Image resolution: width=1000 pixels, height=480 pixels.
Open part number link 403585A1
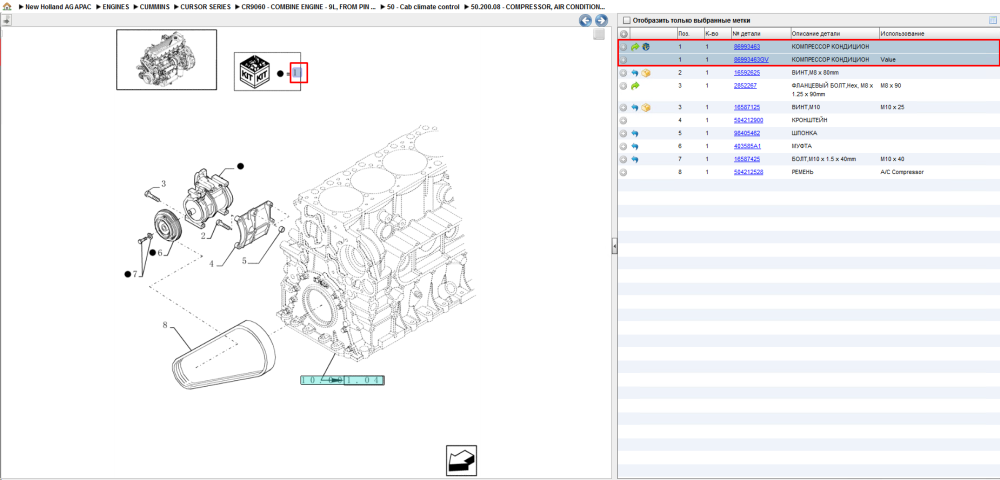pyautogui.click(x=747, y=146)
